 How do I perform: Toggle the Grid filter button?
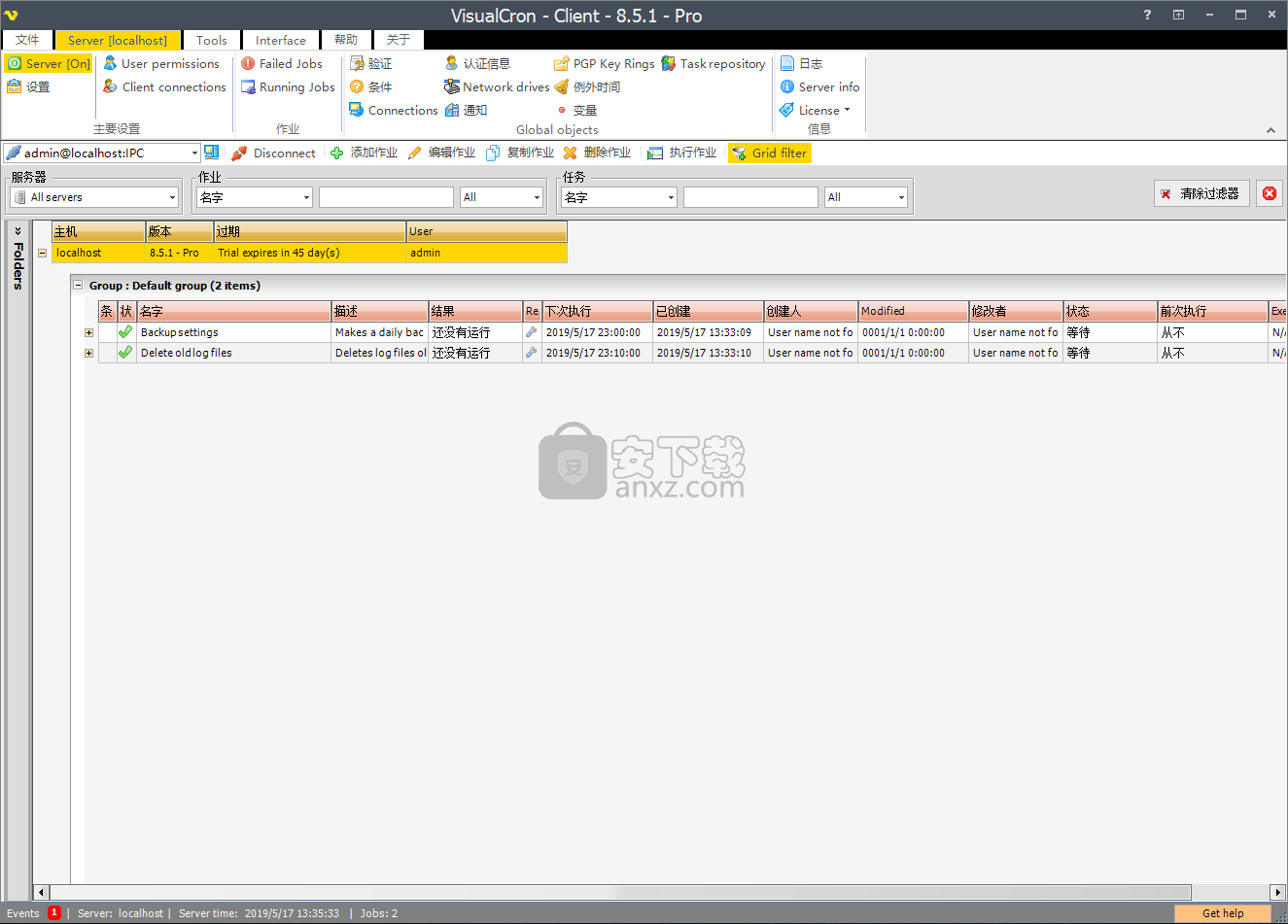pyautogui.click(x=769, y=153)
